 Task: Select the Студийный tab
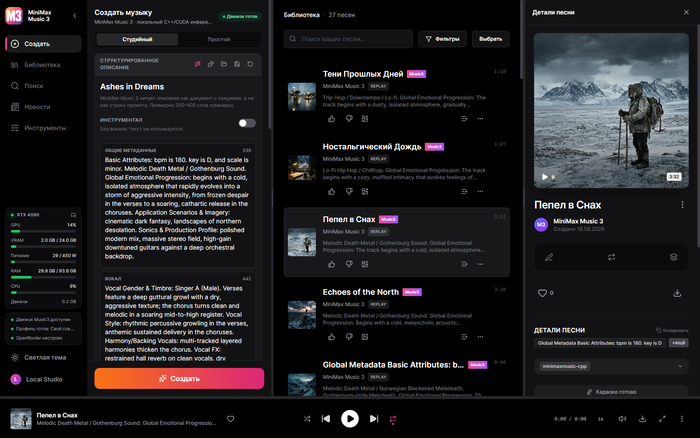(x=138, y=39)
